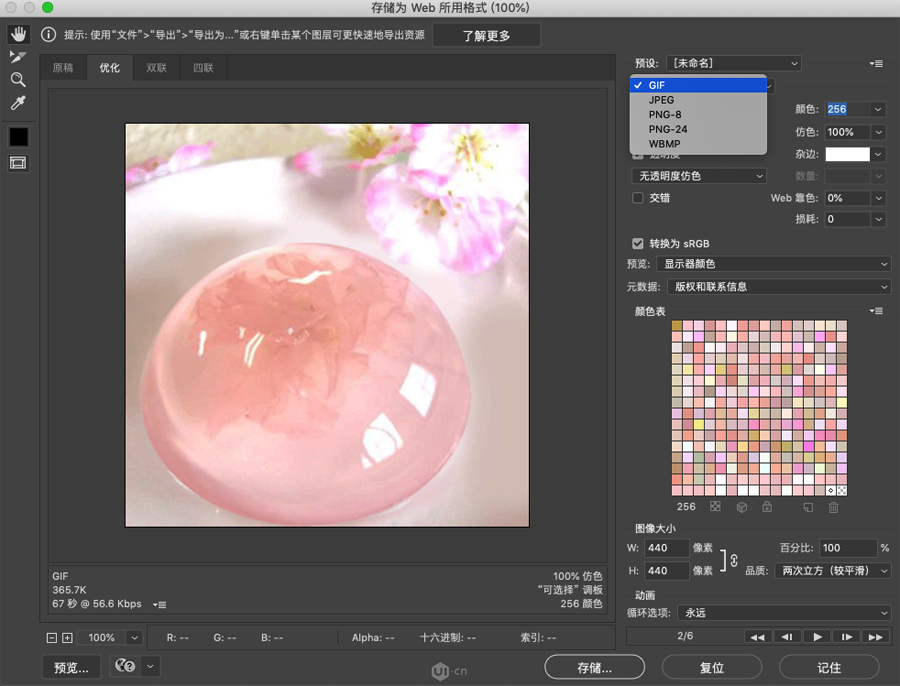Viewport: 900px width, 686px height.
Task: Choose PNG-8 from the format list
Action: pyautogui.click(x=698, y=114)
